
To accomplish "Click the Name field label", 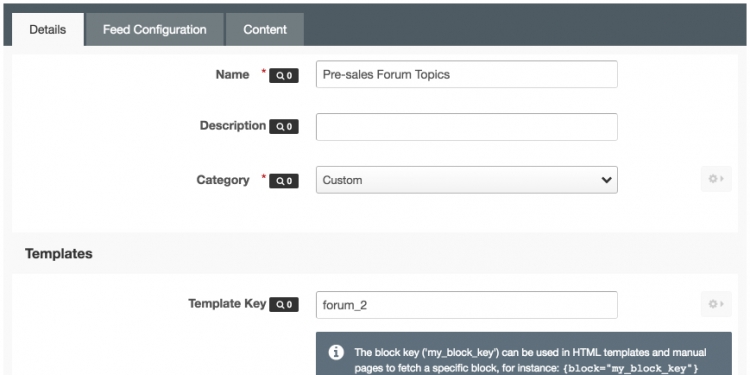I will point(232,75).
